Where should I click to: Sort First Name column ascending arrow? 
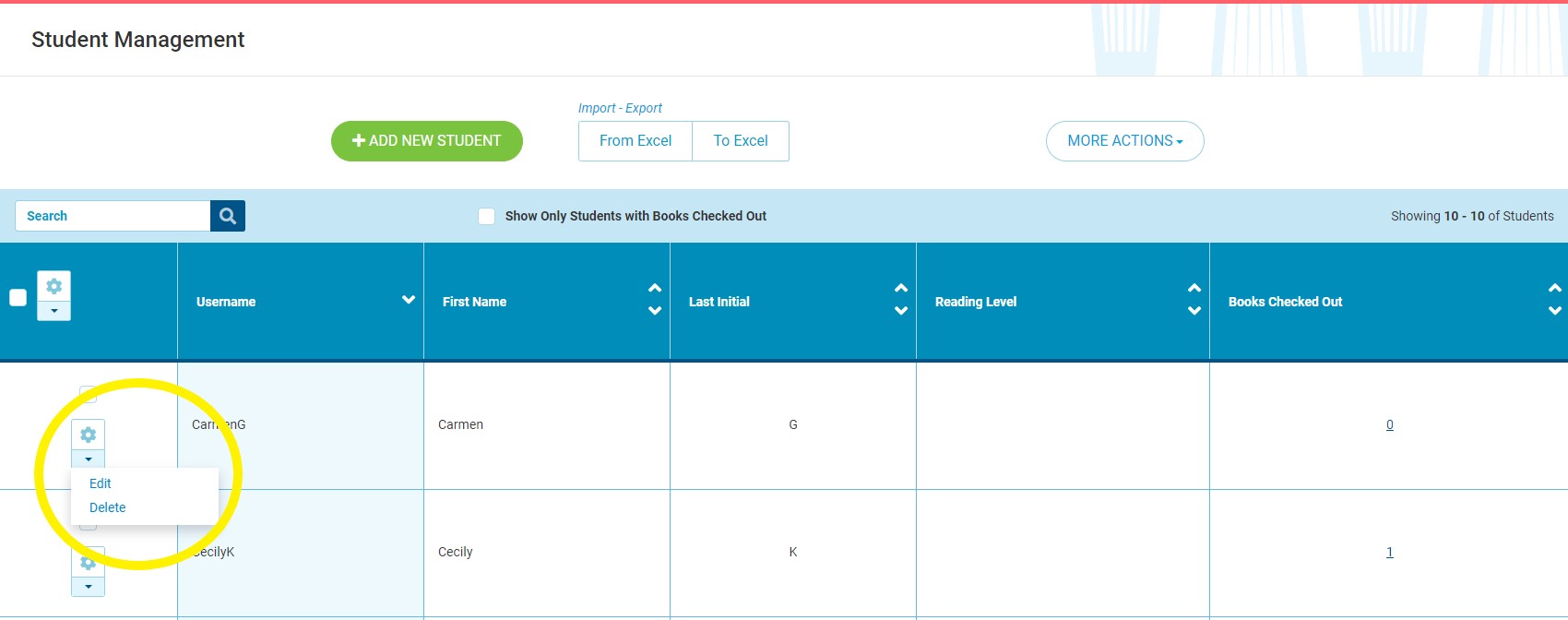tap(655, 289)
